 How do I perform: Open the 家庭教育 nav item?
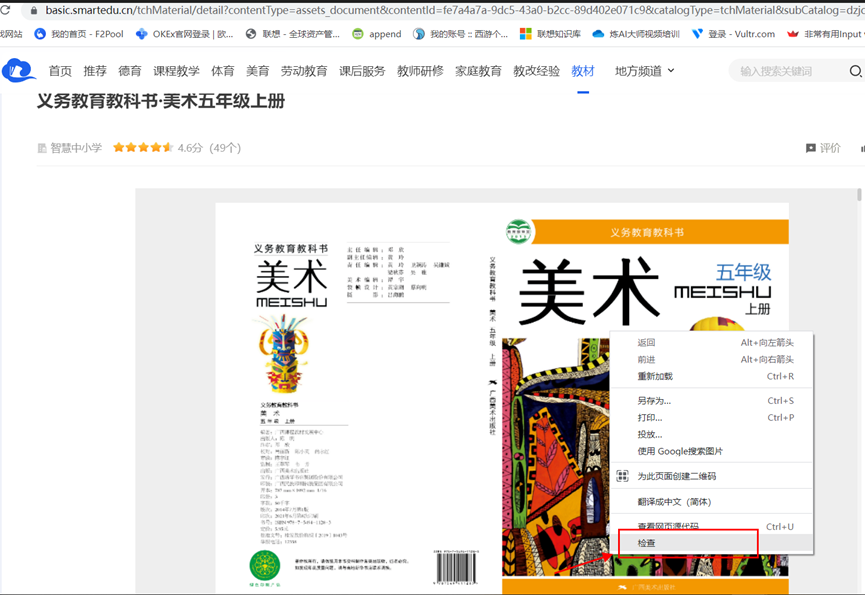tap(478, 71)
